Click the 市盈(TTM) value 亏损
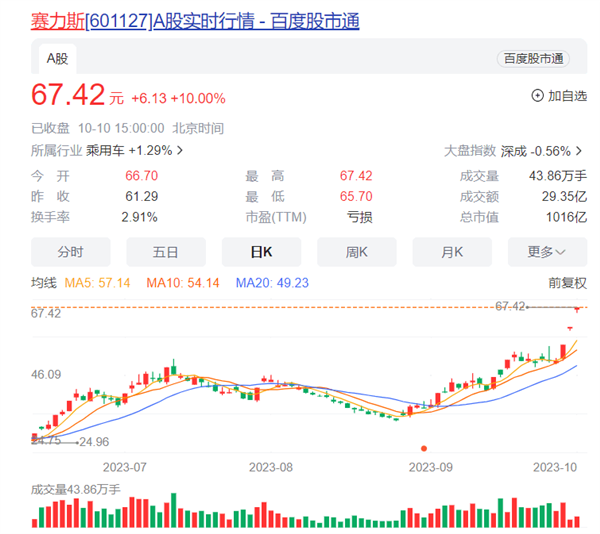The height and width of the screenshot is (534, 600). click(x=360, y=217)
